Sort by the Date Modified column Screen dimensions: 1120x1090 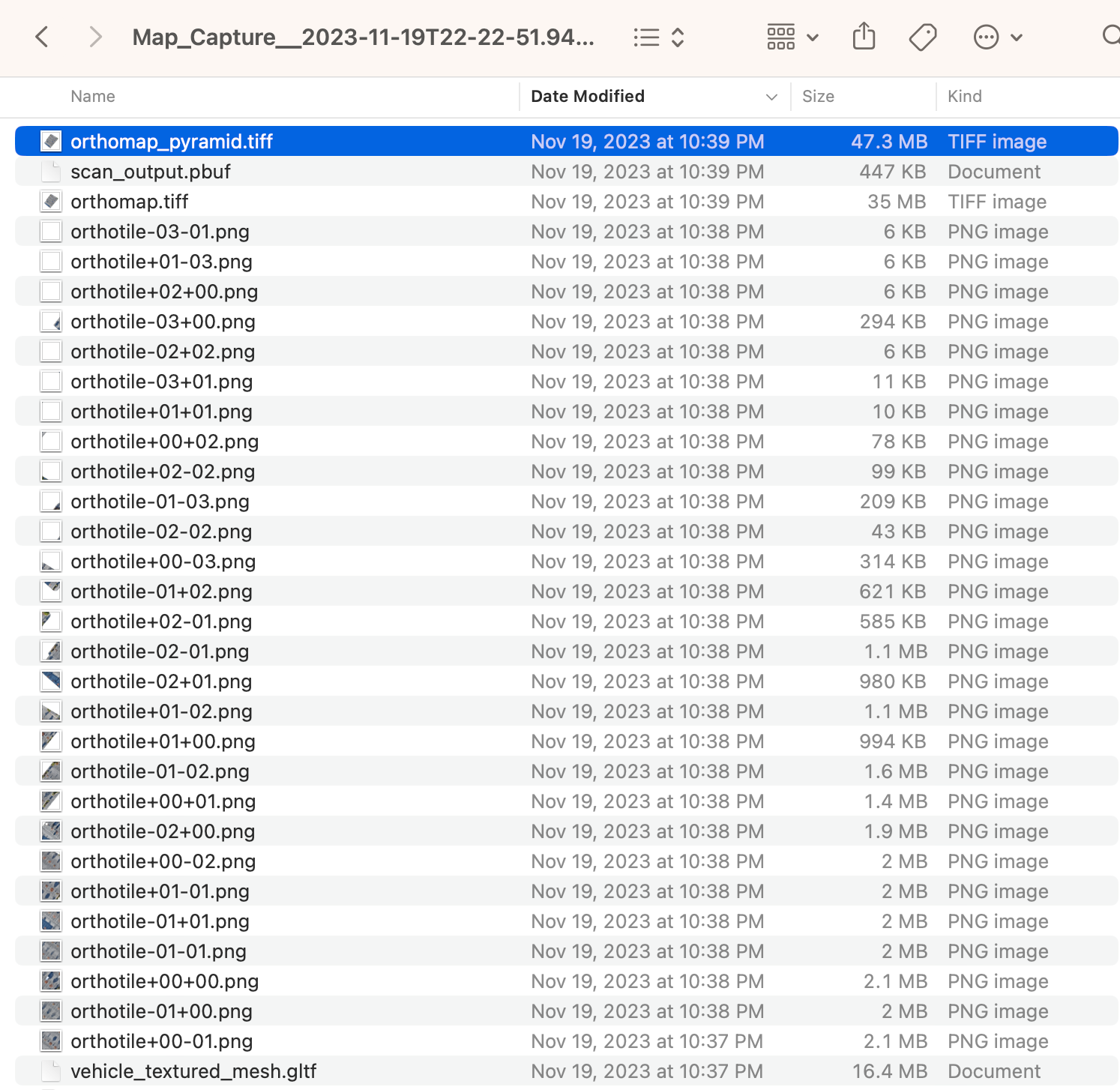[x=588, y=96]
